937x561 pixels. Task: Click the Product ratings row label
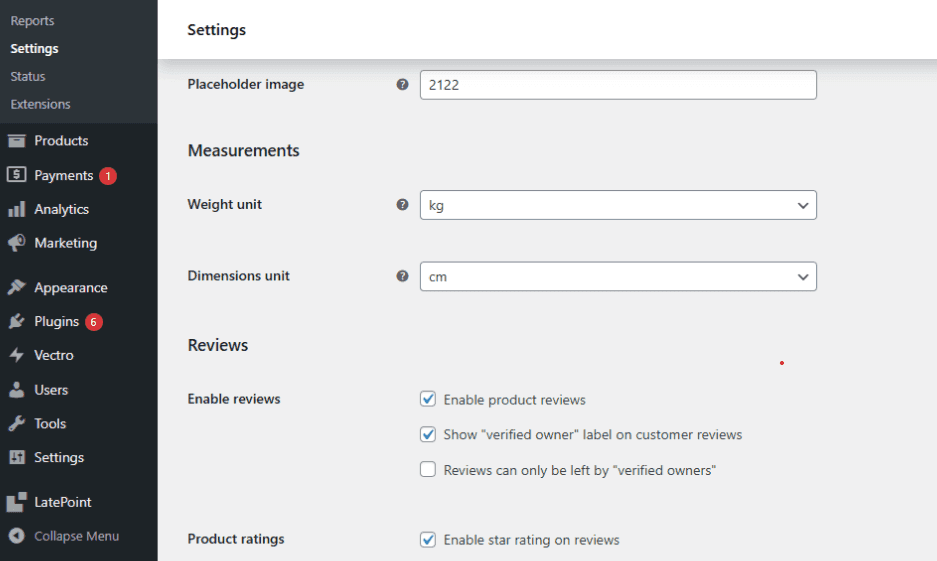[236, 539]
